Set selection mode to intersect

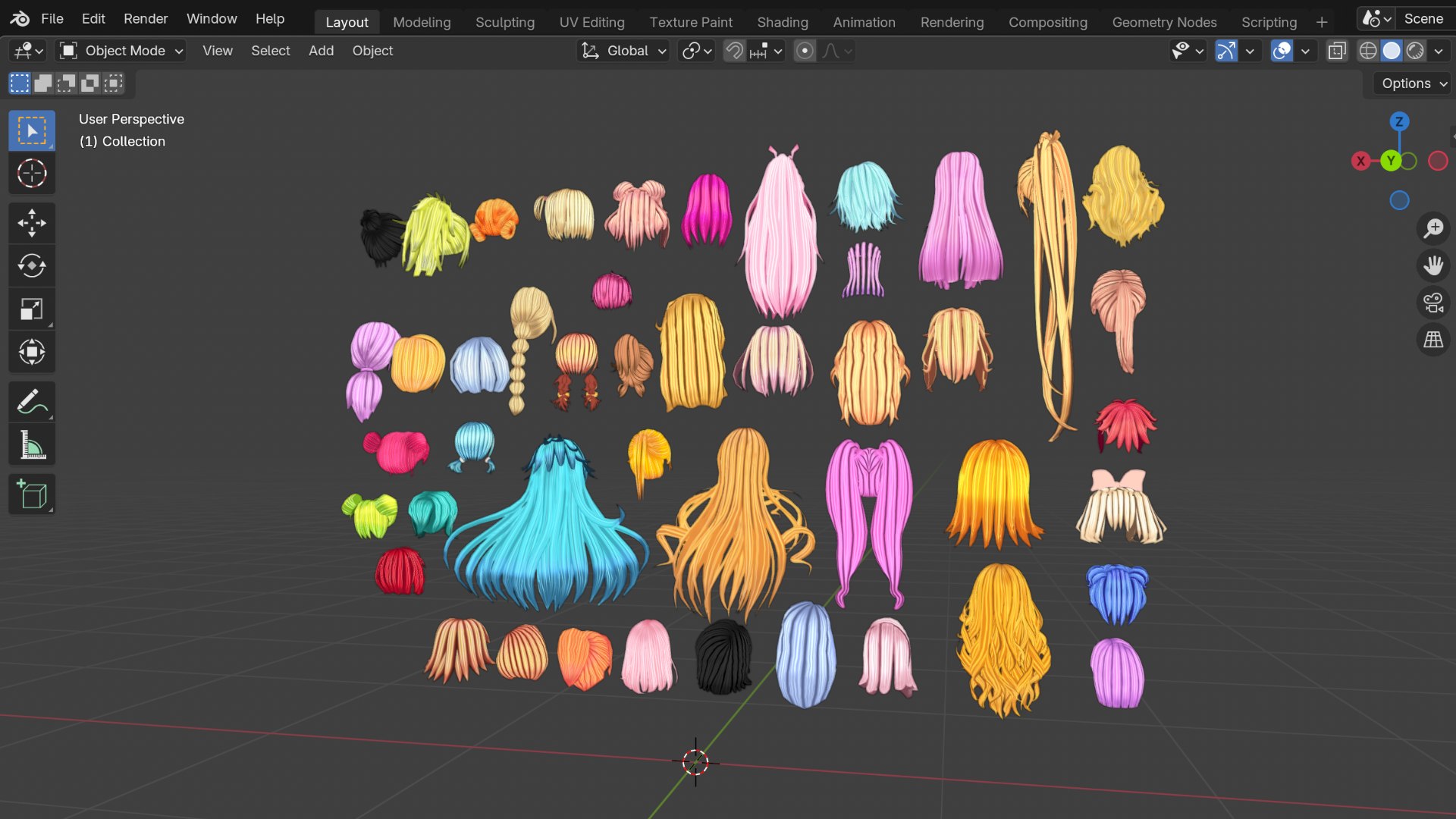(x=114, y=83)
